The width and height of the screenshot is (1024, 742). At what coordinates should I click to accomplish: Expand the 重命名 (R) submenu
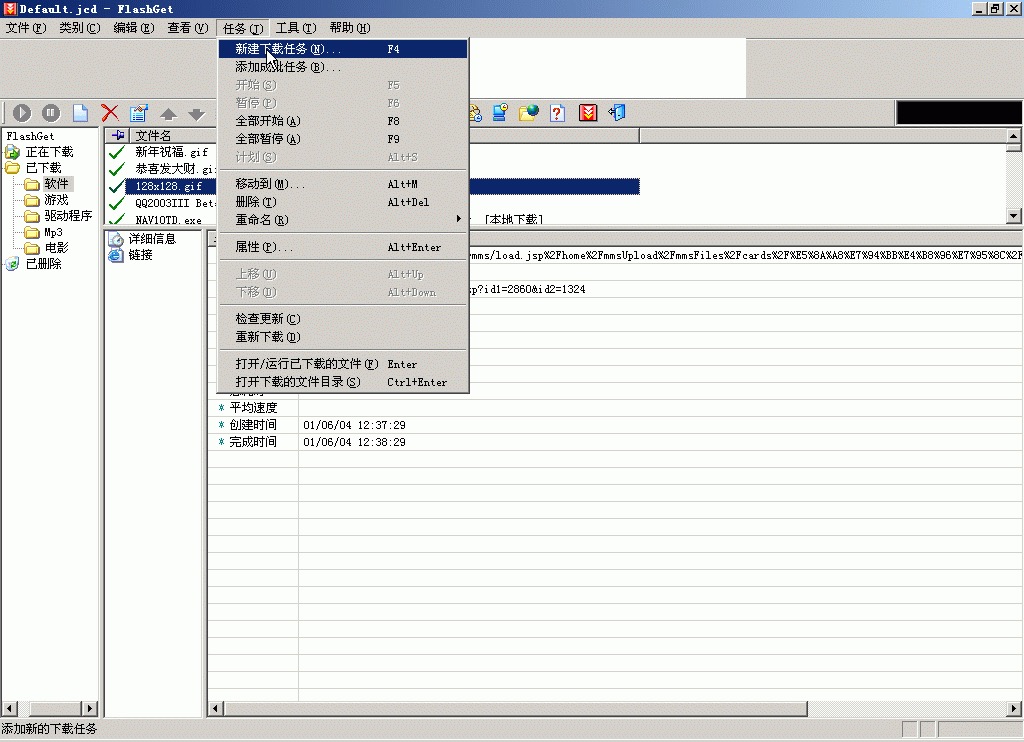coord(343,220)
